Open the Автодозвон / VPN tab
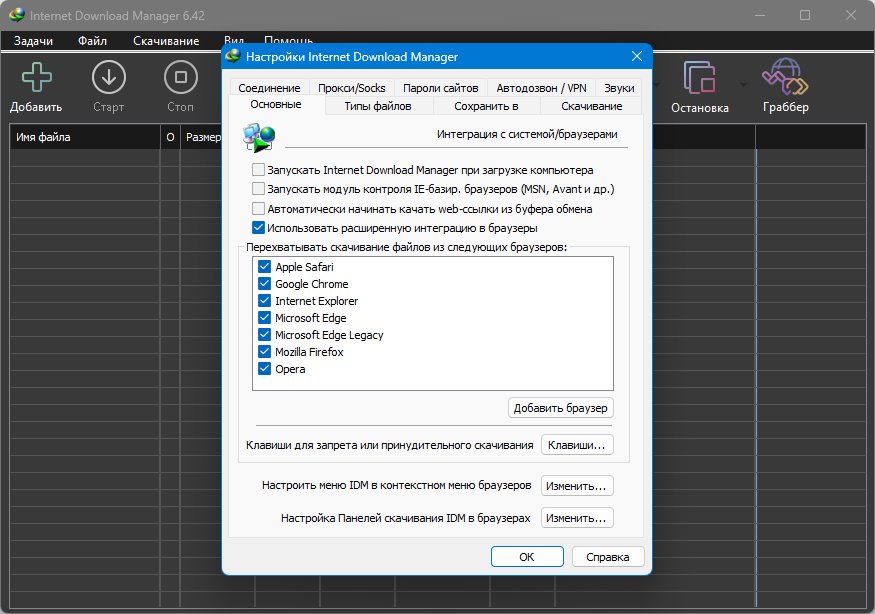This screenshot has height=614, width=875. pos(541,88)
